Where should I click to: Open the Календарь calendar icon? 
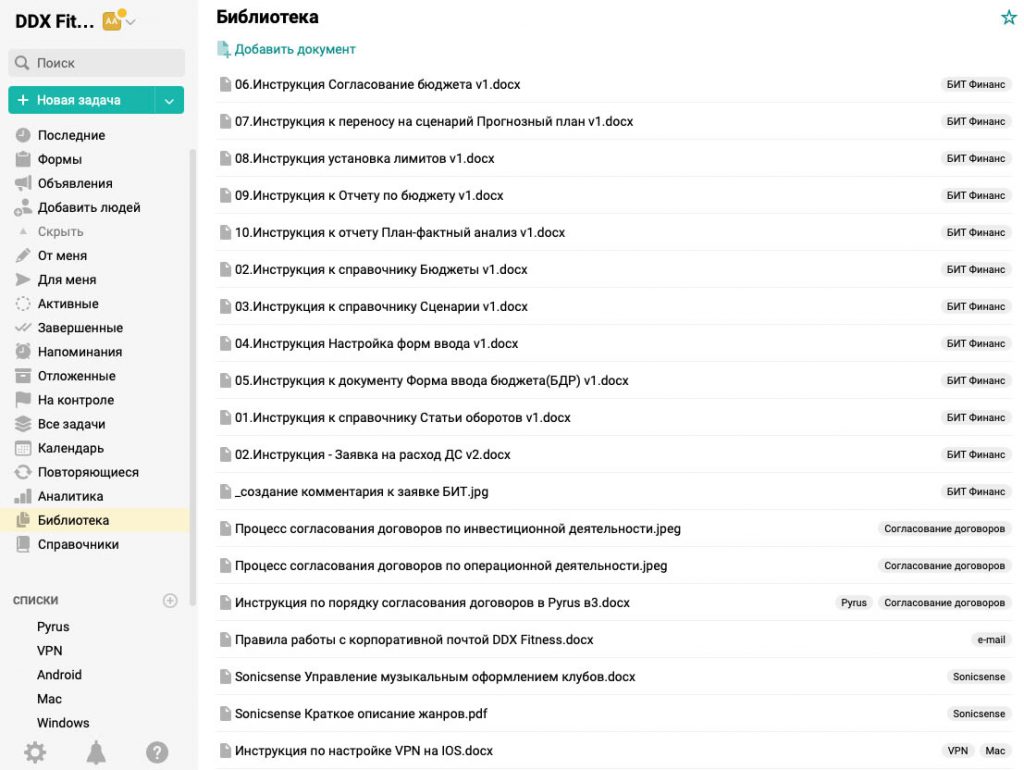click(23, 448)
